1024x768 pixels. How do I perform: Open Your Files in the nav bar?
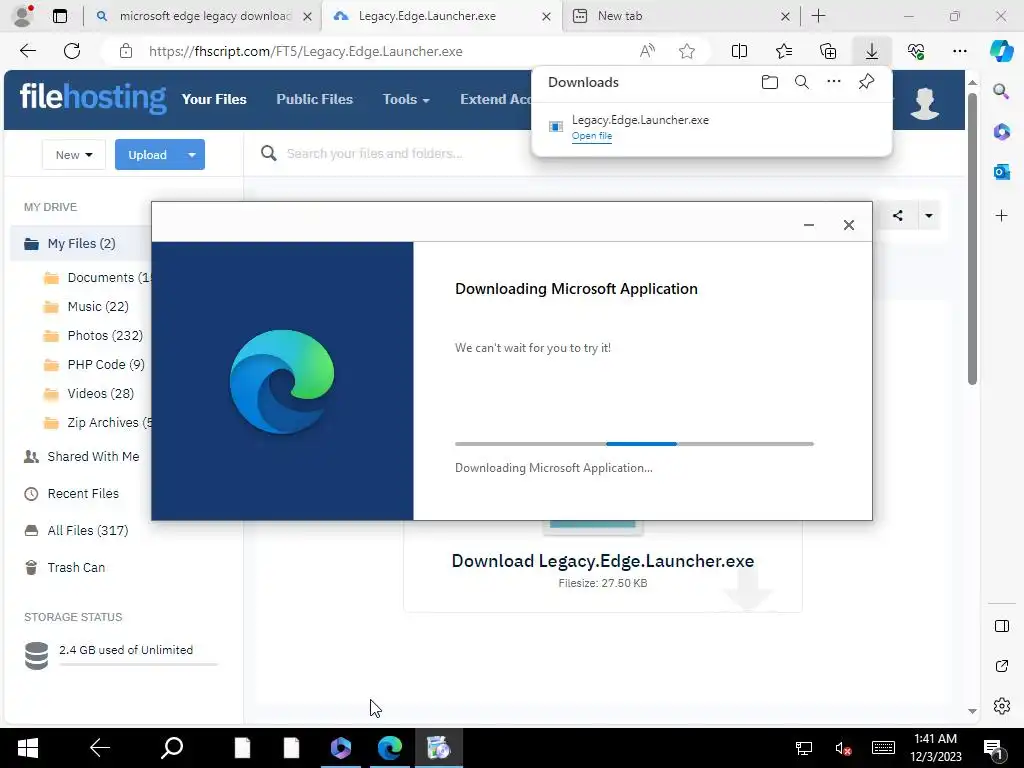tap(214, 99)
